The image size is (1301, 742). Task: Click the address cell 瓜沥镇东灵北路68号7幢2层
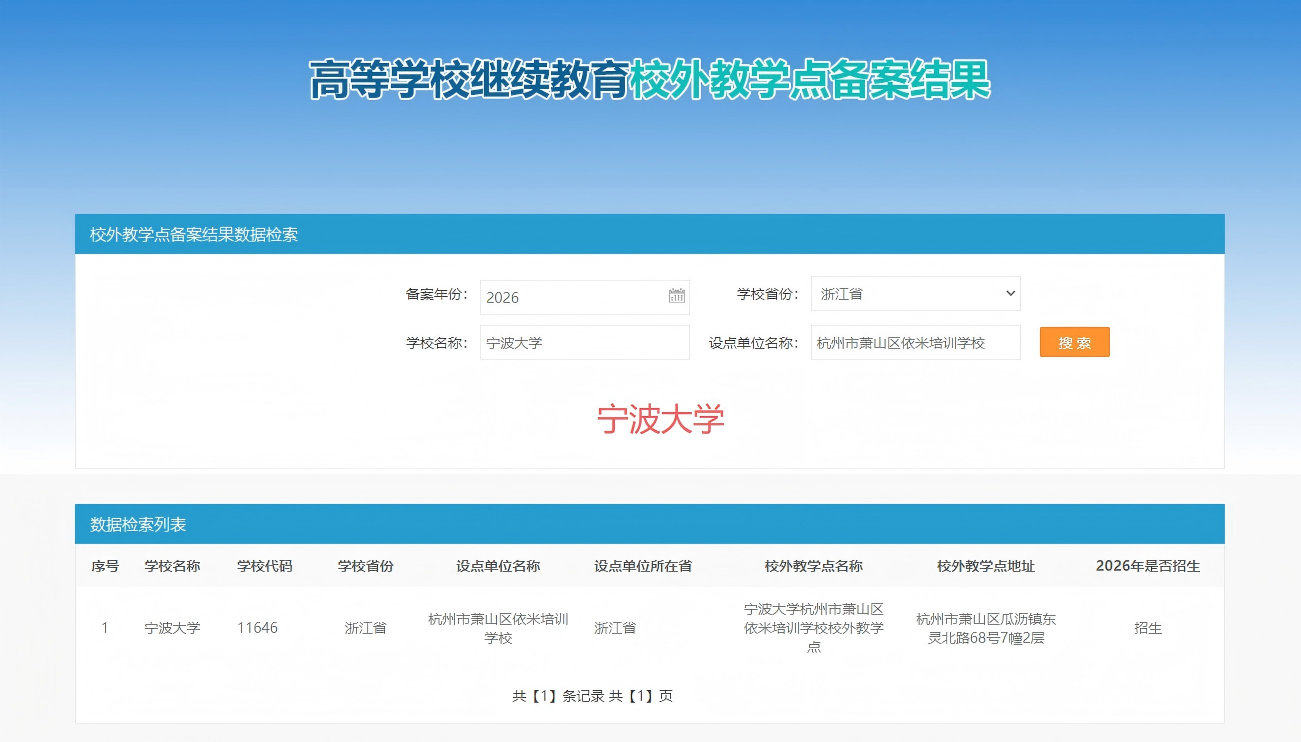[x=986, y=628]
